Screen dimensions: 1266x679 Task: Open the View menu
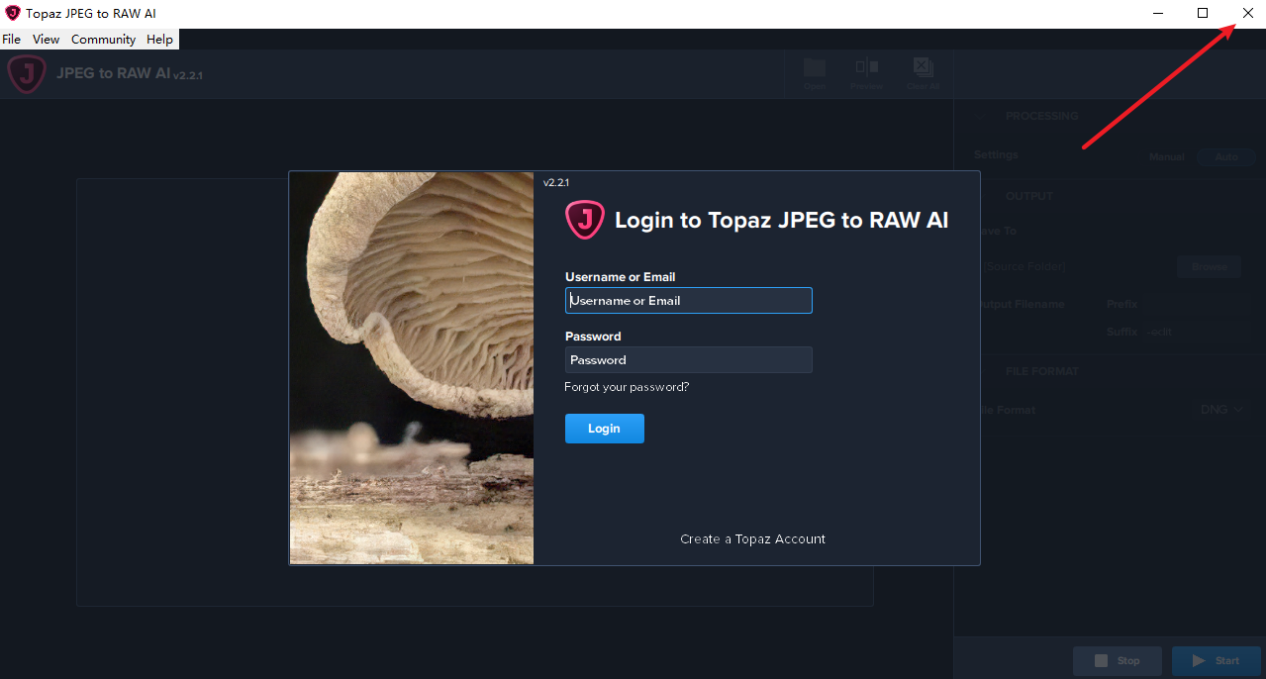pos(46,39)
